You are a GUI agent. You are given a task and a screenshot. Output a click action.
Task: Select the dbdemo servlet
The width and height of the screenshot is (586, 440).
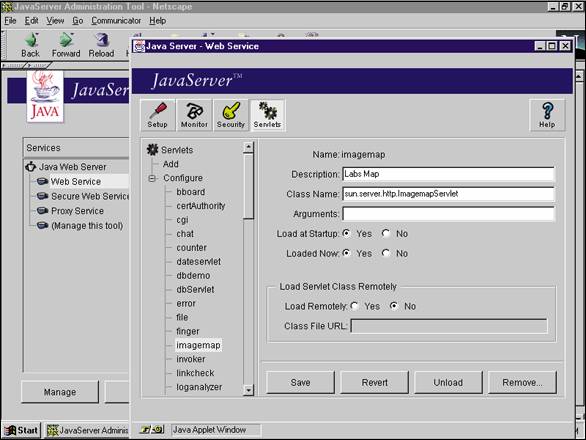tap(193, 276)
